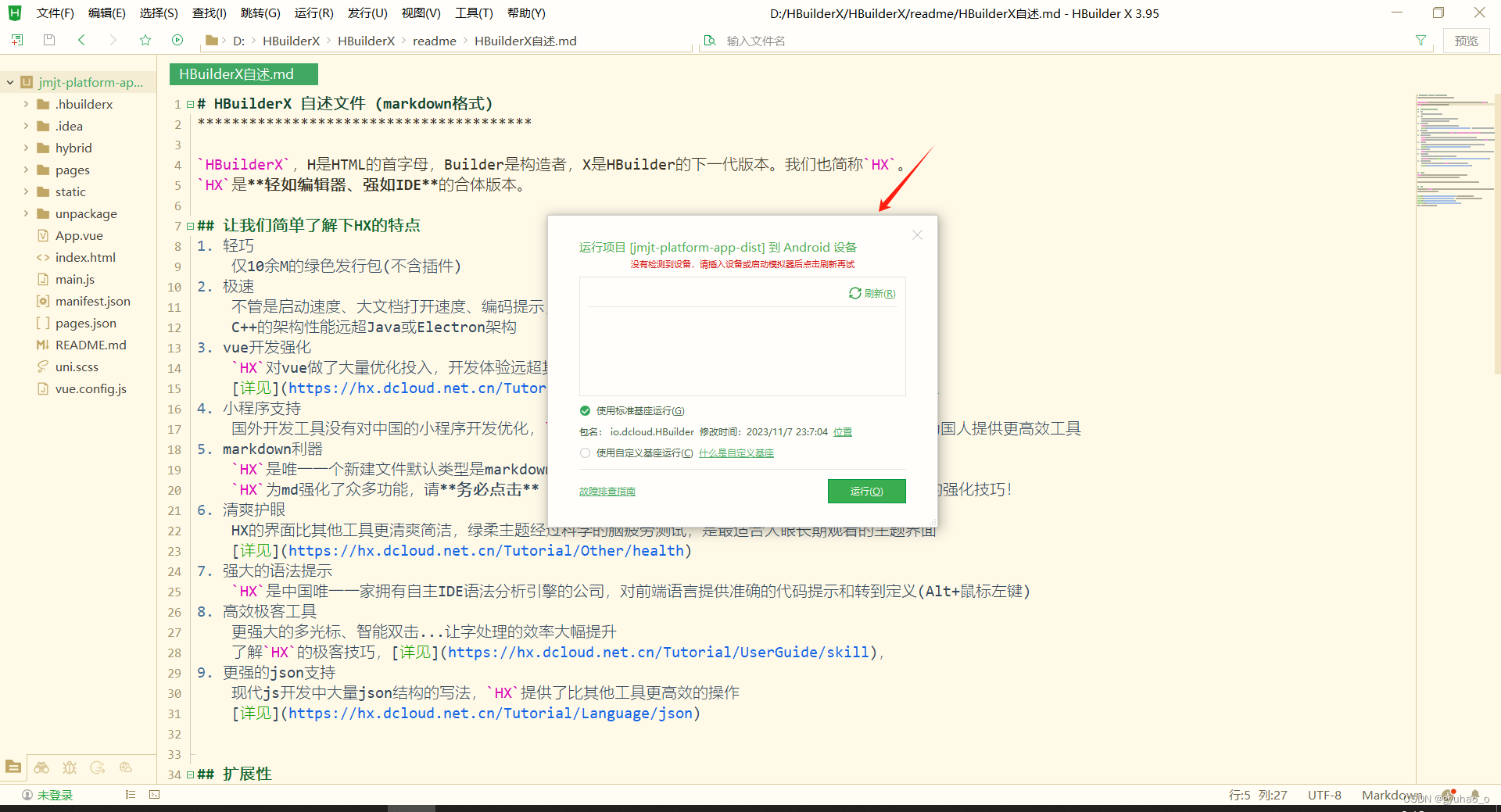
Task: Open uni.scss in project tree
Action: (77, 367)
